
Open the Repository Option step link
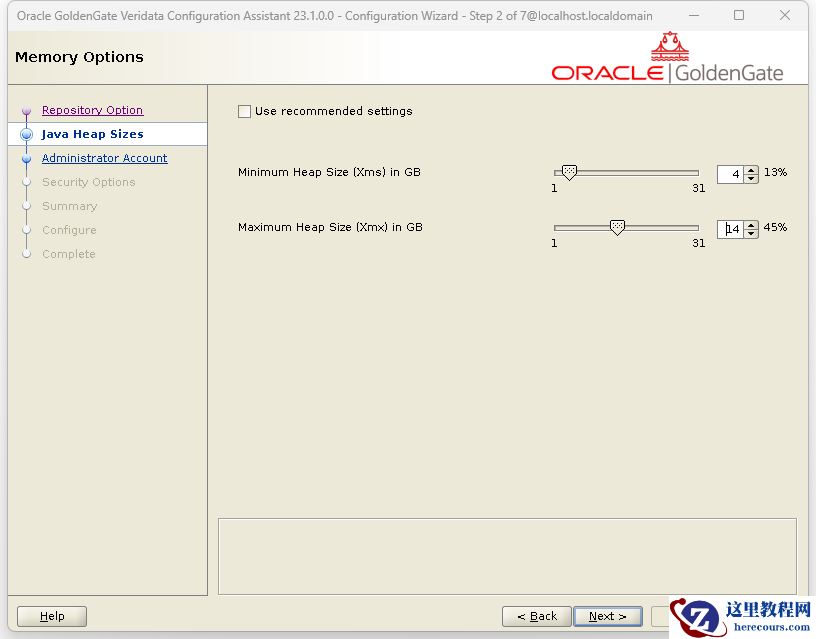tap(93, 110)
